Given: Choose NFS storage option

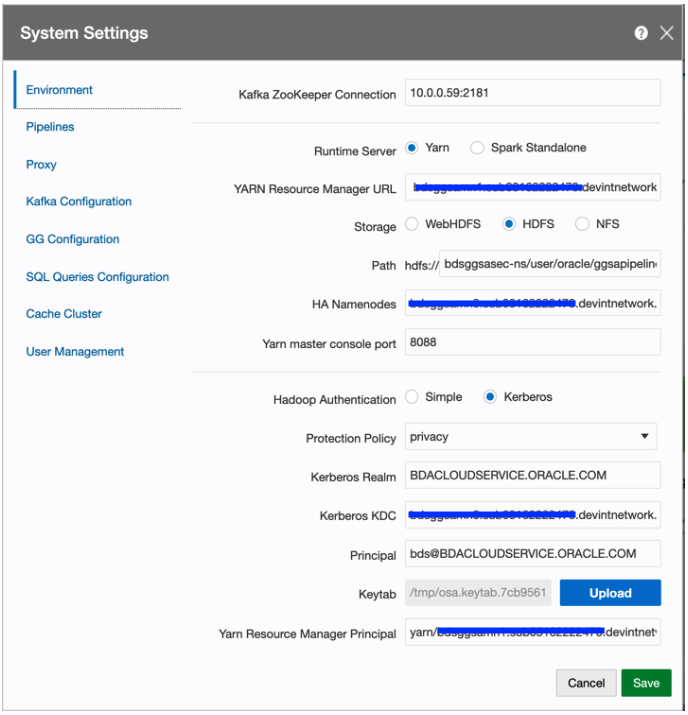Looking at the screenshot, I should [582, 224].
